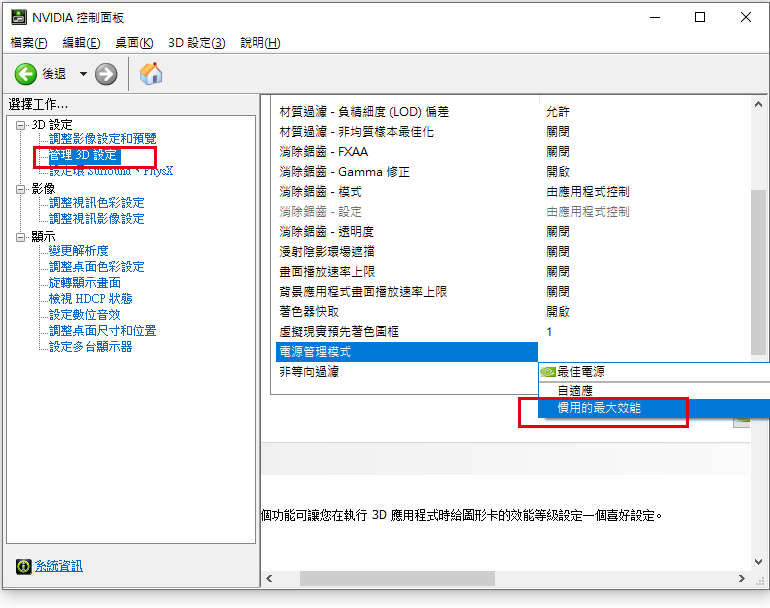Select 調整視訊影像設定 in tree
The height and width of the screenshot is (608, 770).
[x=97, y=219]
